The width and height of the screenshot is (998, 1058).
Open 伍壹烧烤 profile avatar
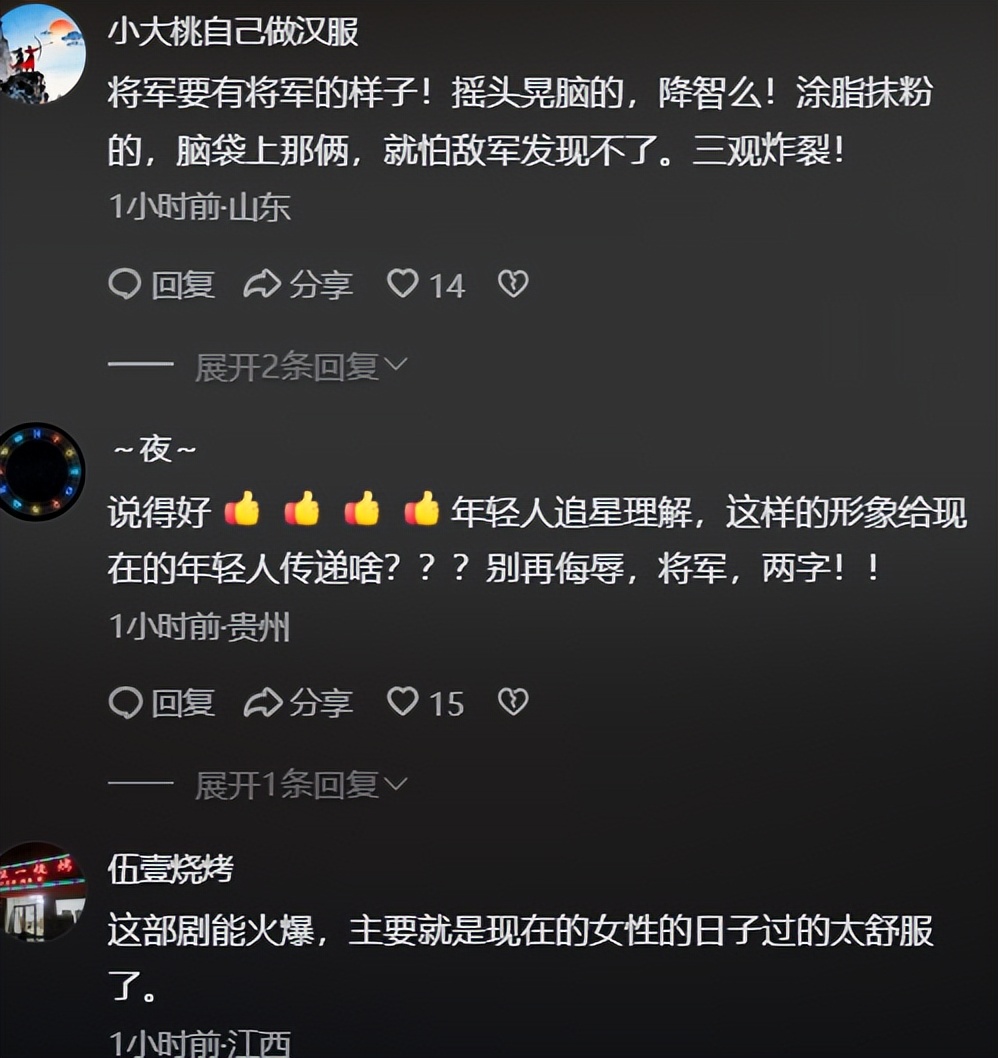43,891
